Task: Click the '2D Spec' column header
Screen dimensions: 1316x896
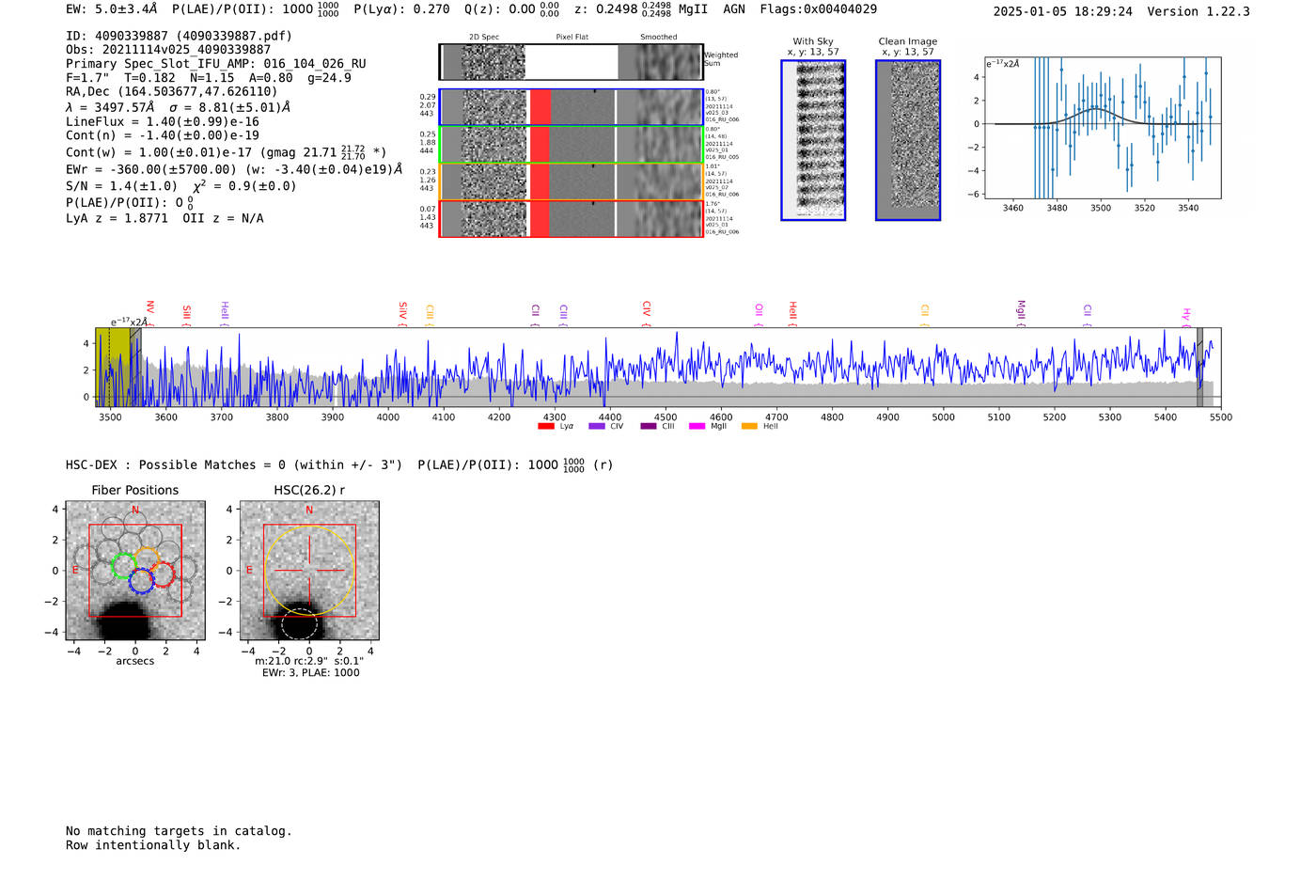Action: tap(484, 38)
